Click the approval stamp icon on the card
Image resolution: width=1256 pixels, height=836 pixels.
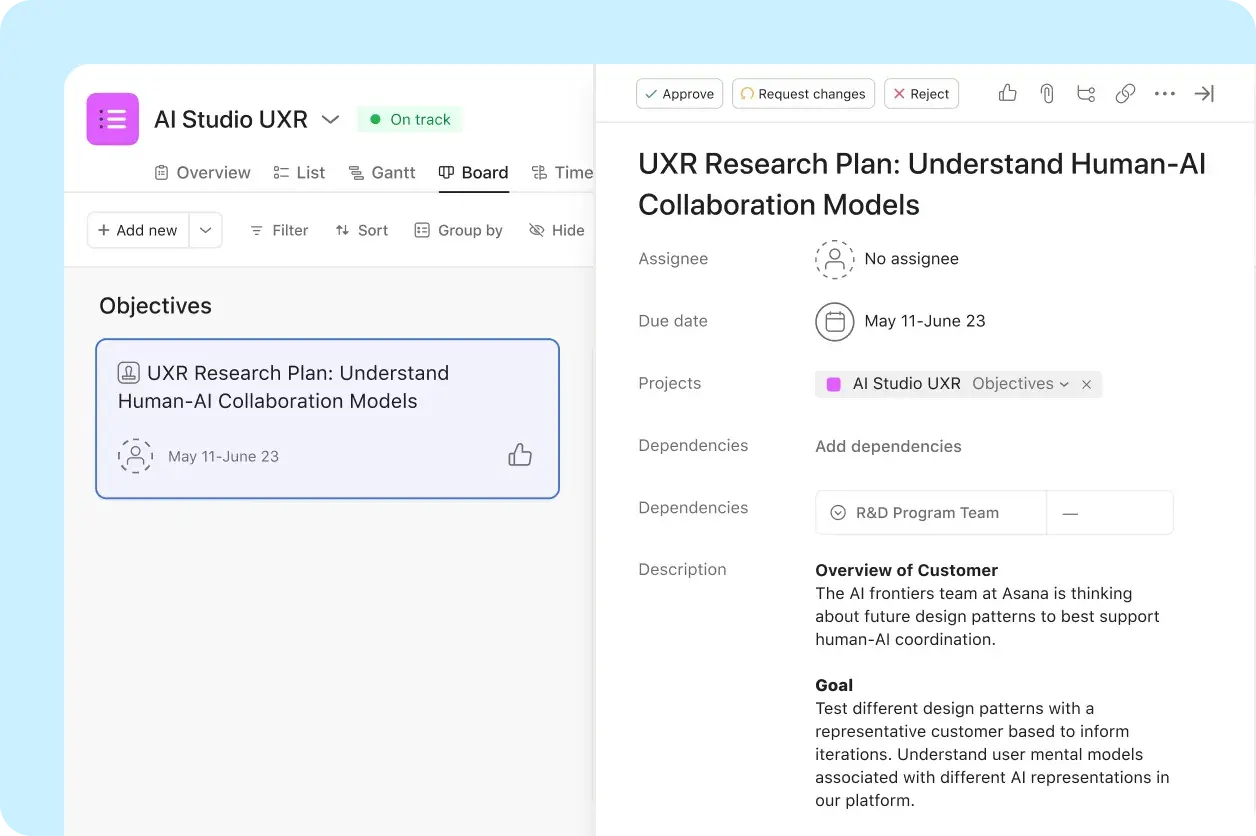pyautogui.click(x=128, y=373)
